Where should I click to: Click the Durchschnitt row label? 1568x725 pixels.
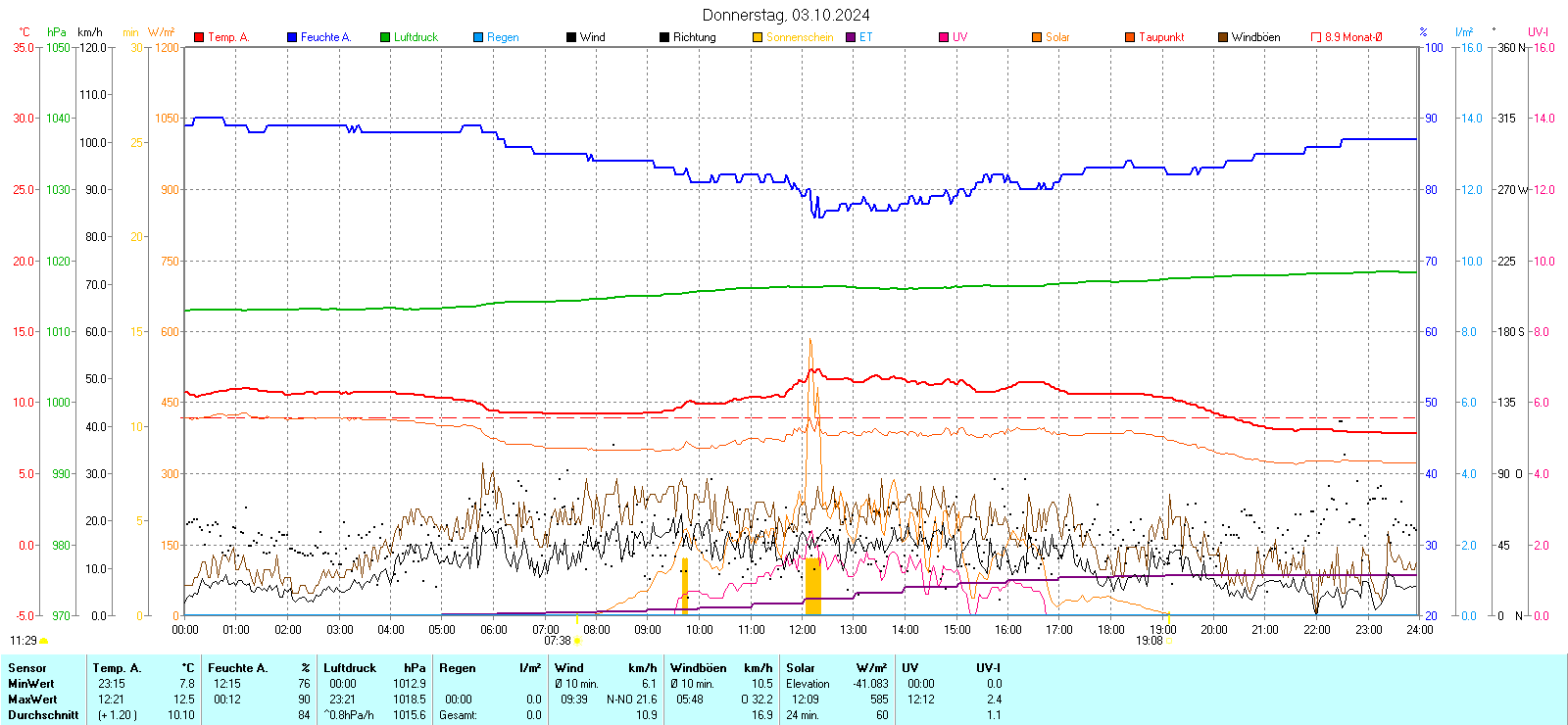pyautogui.click(x=43, y=715)
